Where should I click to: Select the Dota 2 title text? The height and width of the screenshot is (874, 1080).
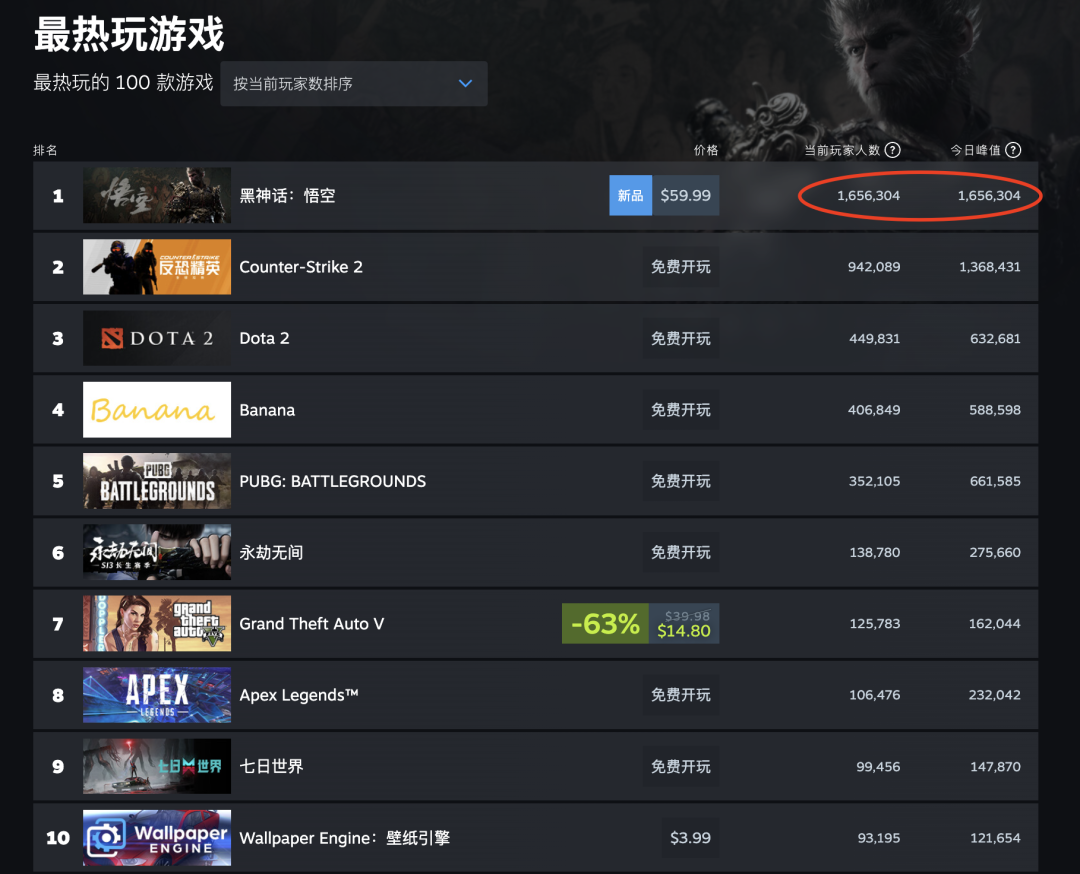[264, 338]
